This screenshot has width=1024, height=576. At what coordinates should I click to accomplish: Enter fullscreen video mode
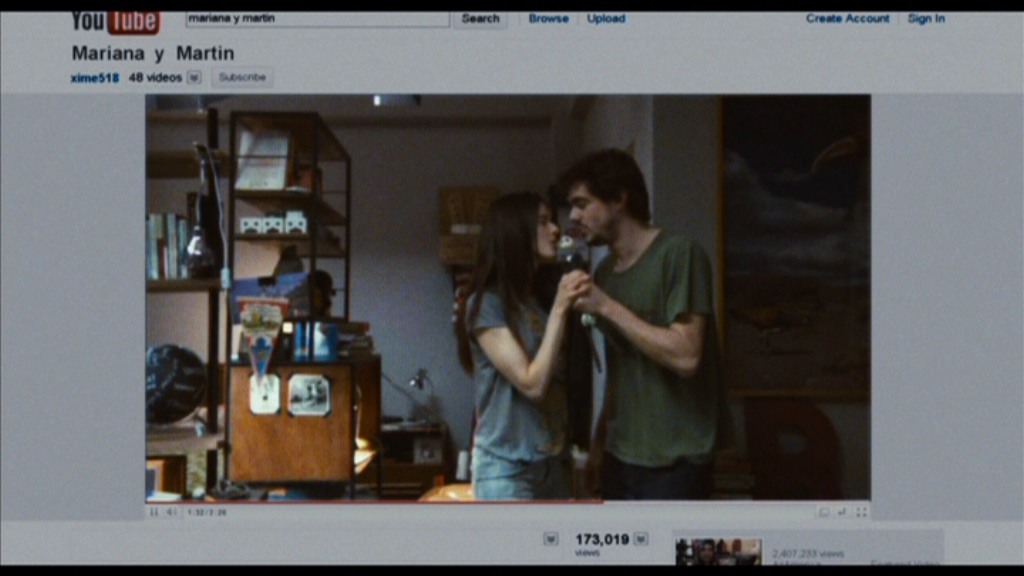[x=861, y=513]
